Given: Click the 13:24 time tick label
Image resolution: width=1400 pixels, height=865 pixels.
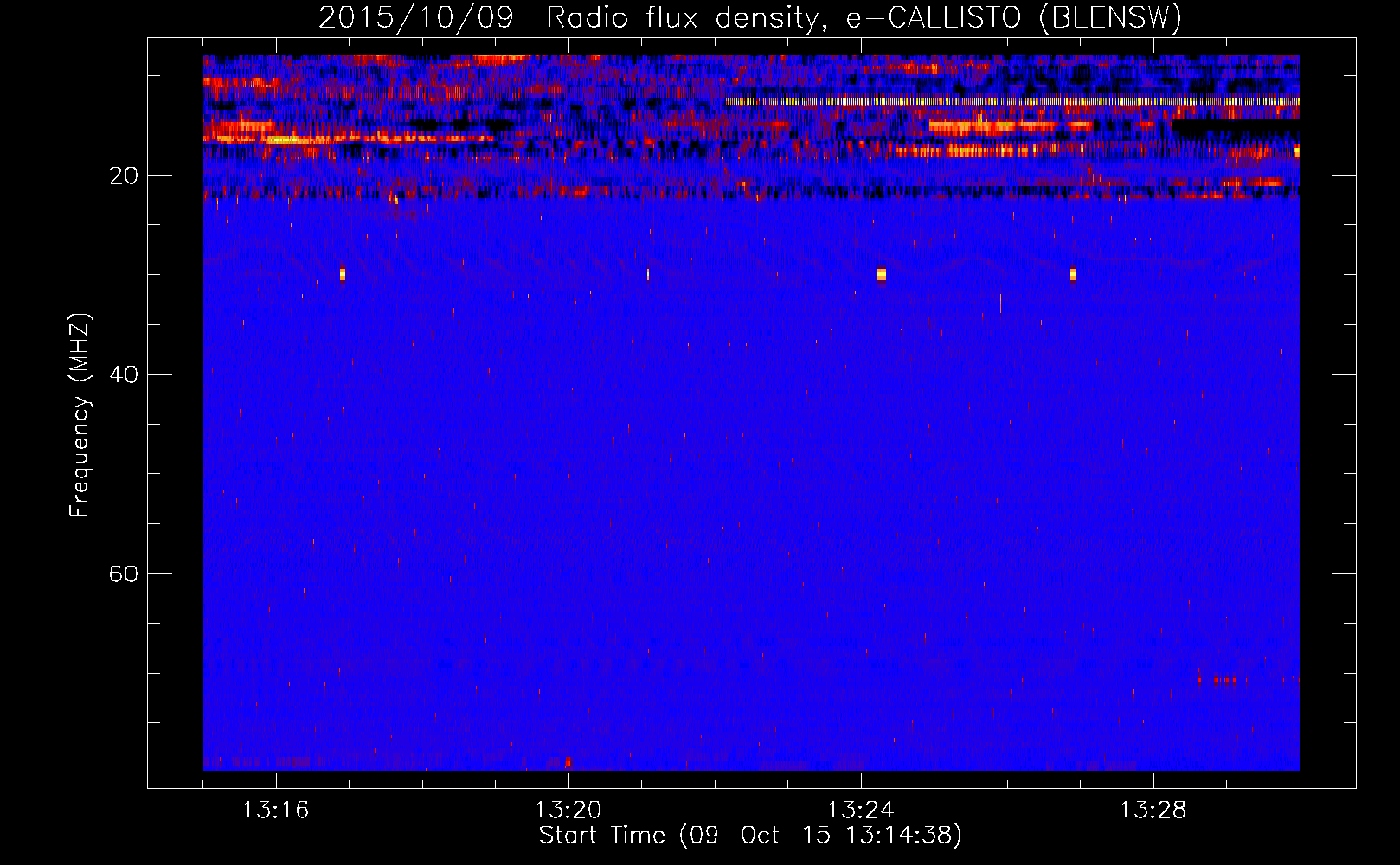Looking at the screenshot, I should point(860,811).
